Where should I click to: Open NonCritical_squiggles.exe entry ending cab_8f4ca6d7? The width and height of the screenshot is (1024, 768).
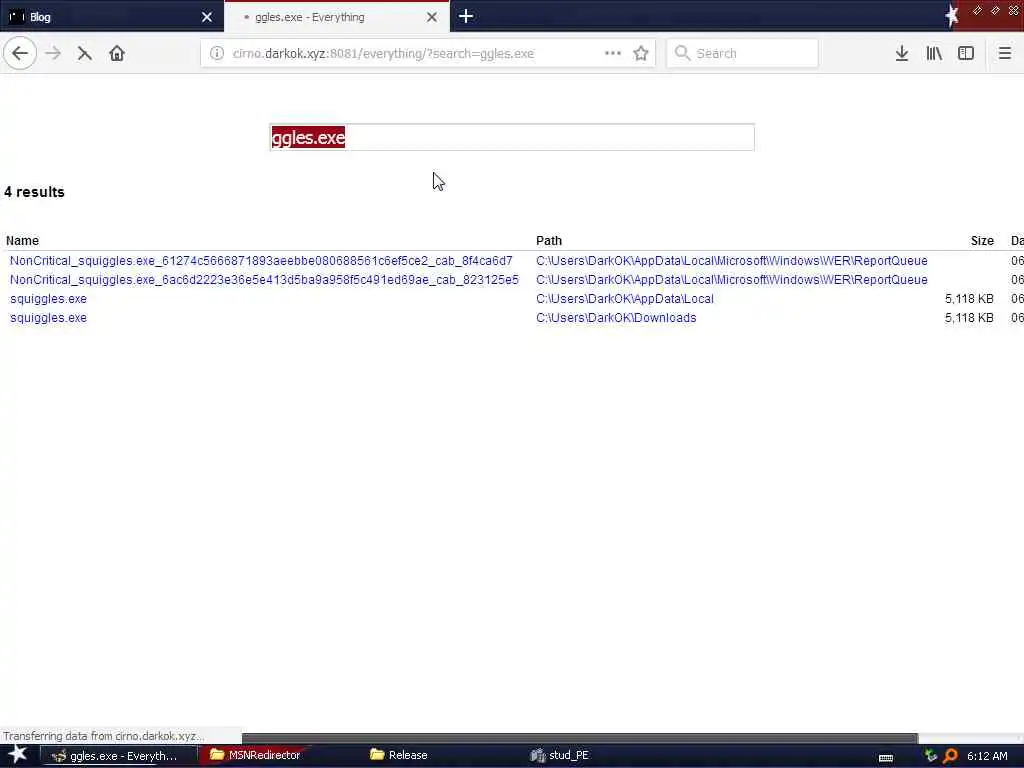pos(261,261)
